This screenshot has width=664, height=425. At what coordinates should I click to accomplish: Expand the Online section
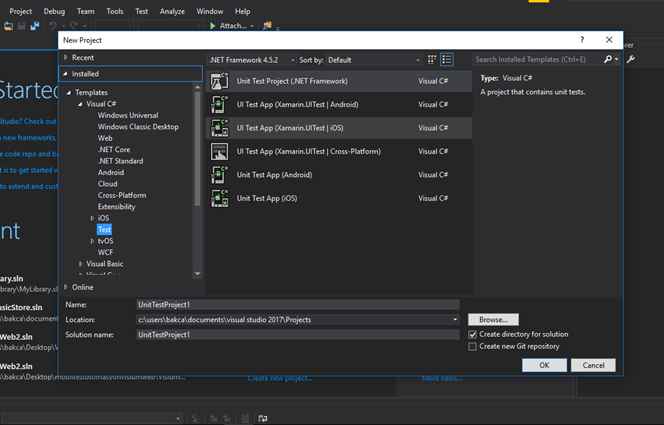click(66, 287)
